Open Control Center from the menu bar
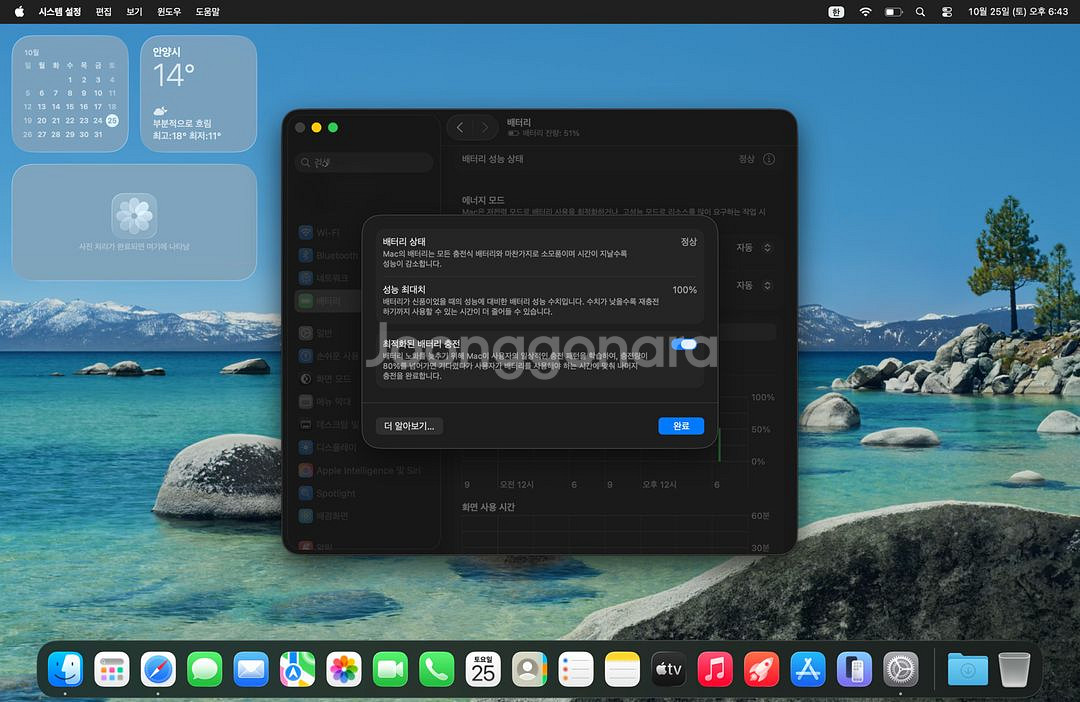The height and width of the screenshot is (702, 1080). 947,12
